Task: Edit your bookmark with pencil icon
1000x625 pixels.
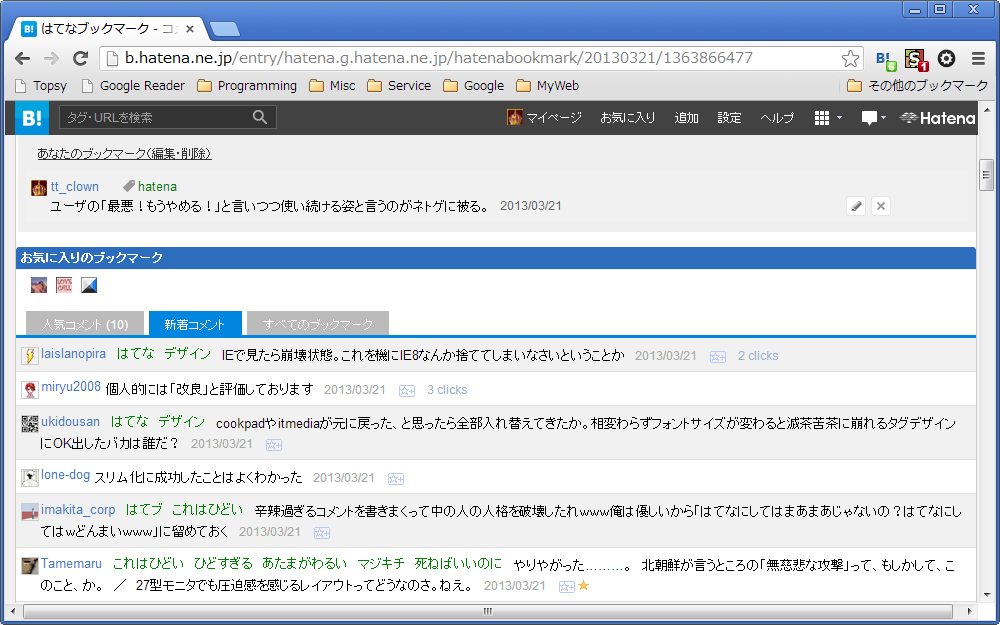Action: (856, 206)
